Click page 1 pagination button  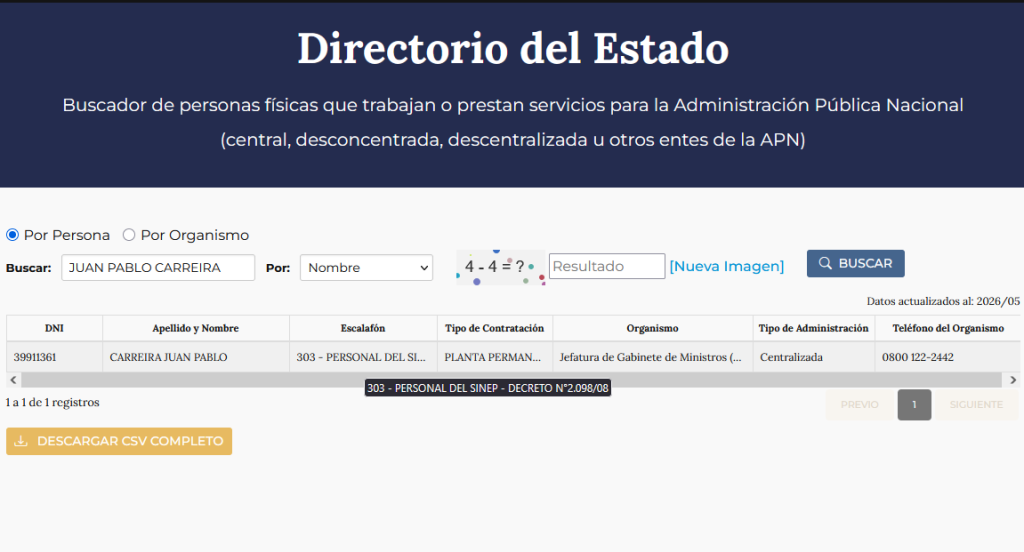click(914, 404)
